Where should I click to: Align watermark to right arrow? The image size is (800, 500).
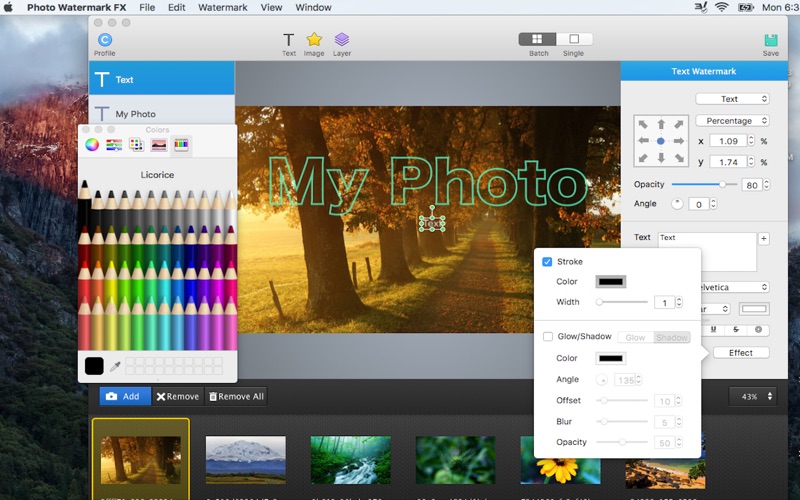tap(679, 141)
